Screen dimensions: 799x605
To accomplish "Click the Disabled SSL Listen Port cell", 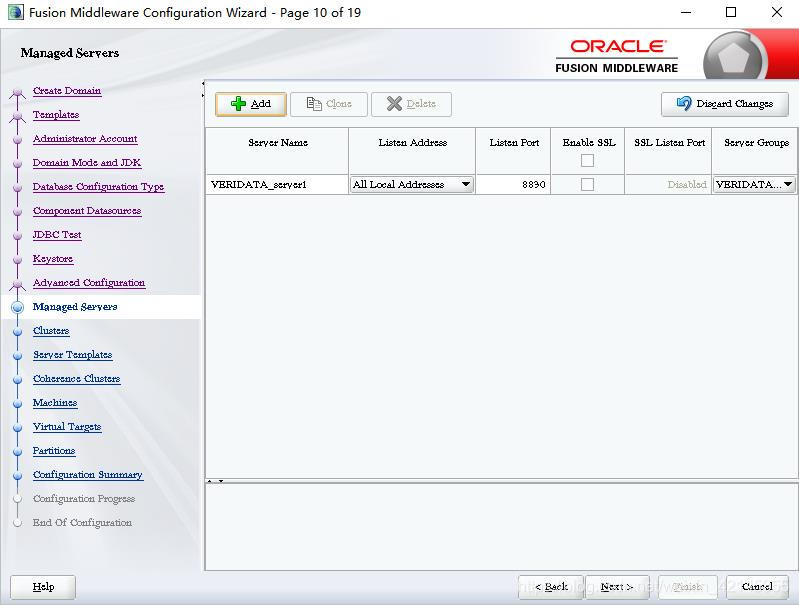I will [x=668, y=185].
